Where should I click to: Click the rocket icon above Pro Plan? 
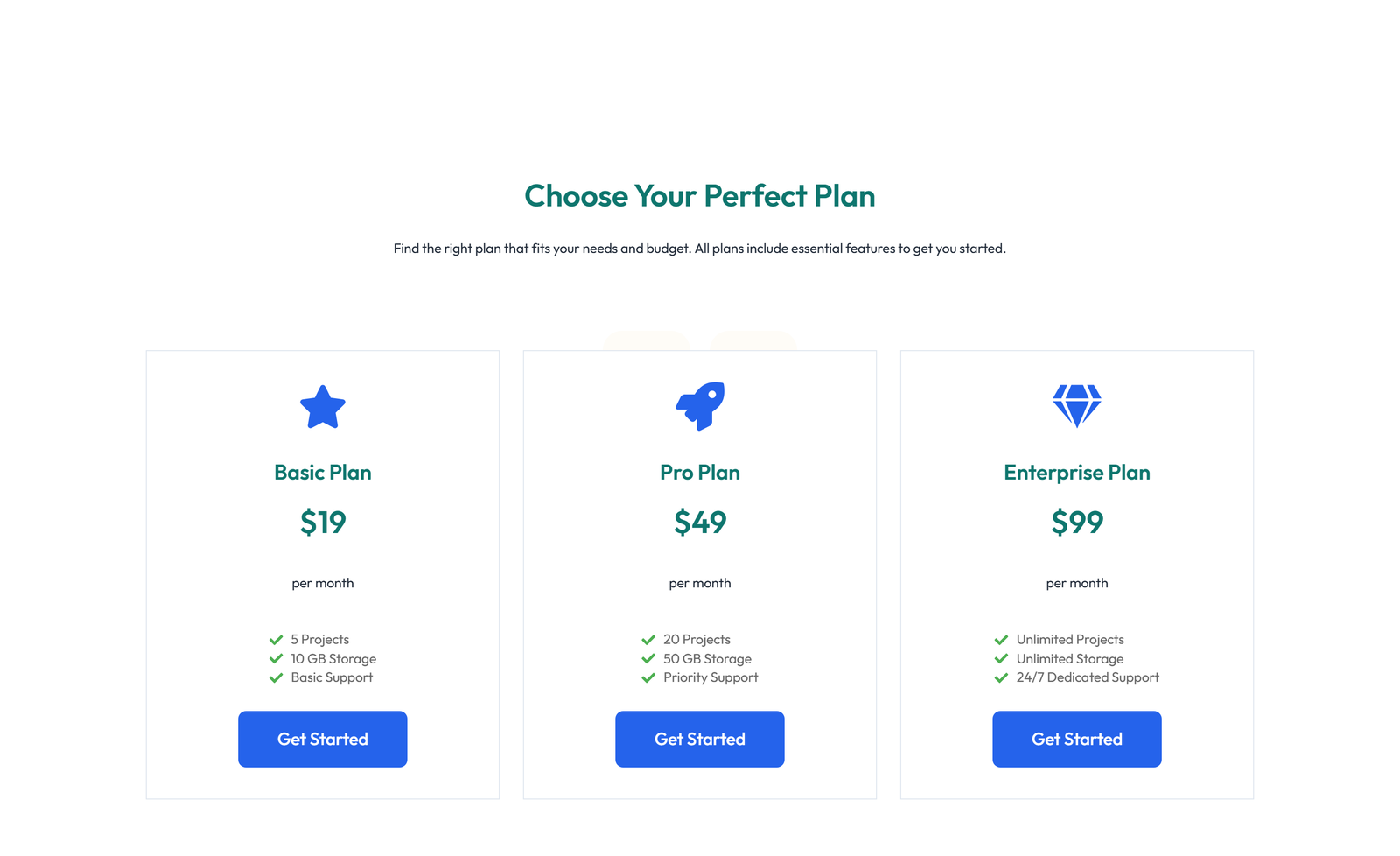(x=699, y=404)
